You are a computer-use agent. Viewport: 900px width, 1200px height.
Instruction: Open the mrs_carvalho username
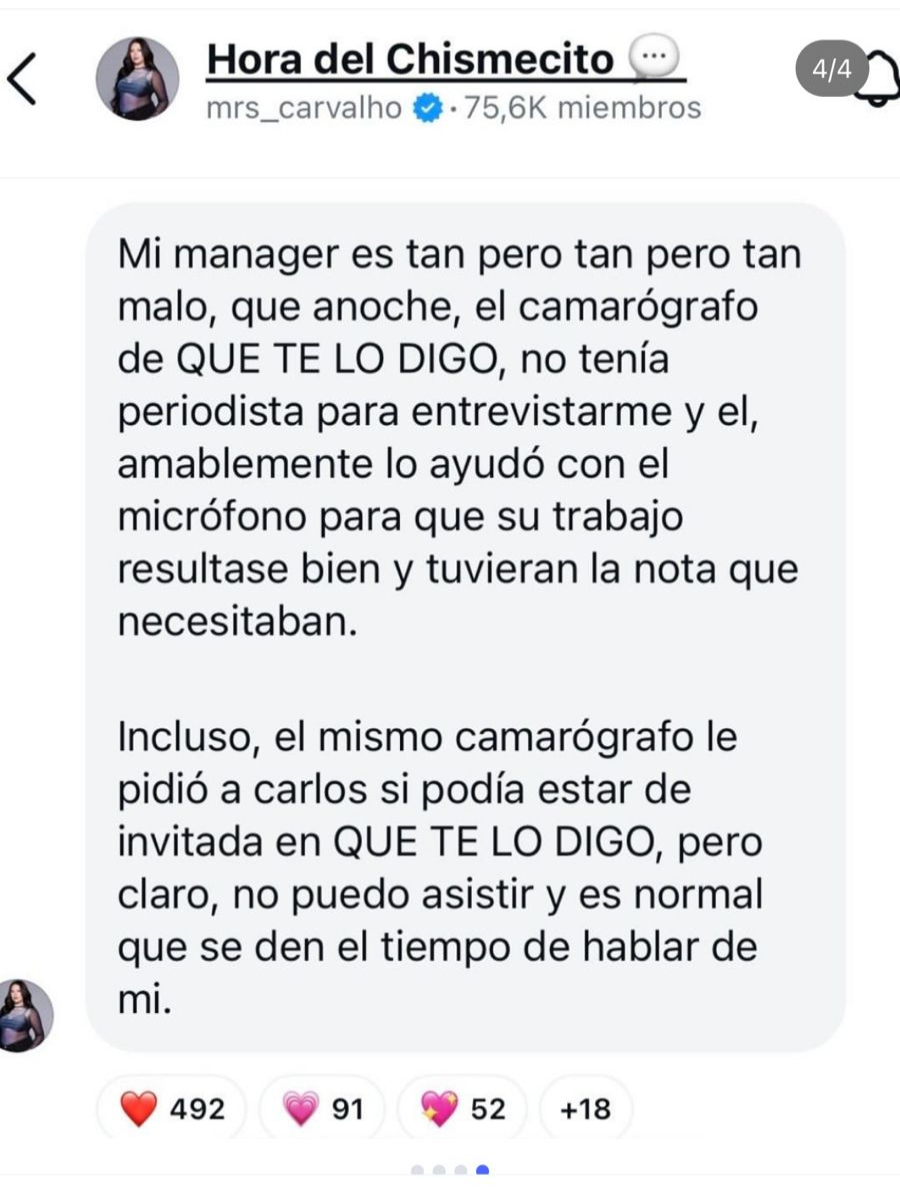click(305, 107)
